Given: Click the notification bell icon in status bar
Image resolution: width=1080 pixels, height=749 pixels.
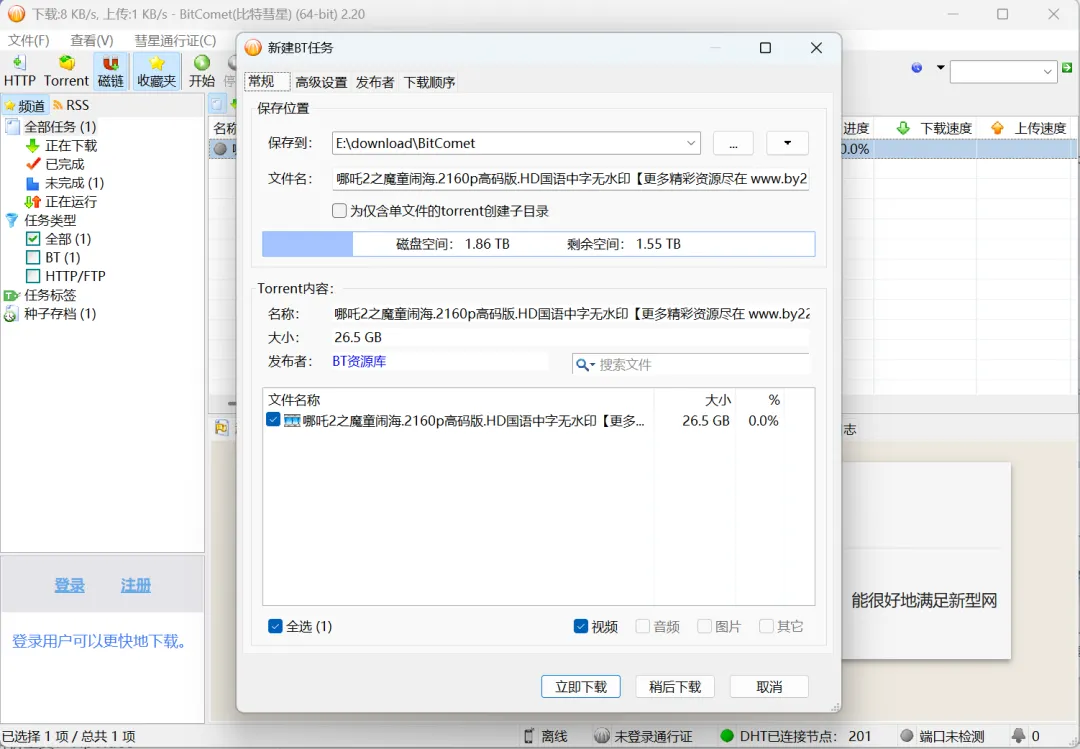Looking at the screenshot, I should tap(1018, 736).
